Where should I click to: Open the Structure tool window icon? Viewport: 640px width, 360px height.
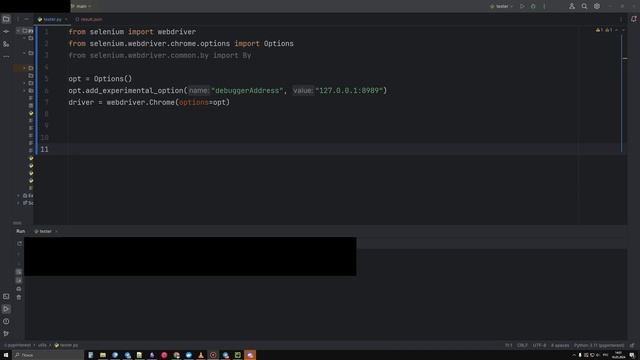point(6,44)
